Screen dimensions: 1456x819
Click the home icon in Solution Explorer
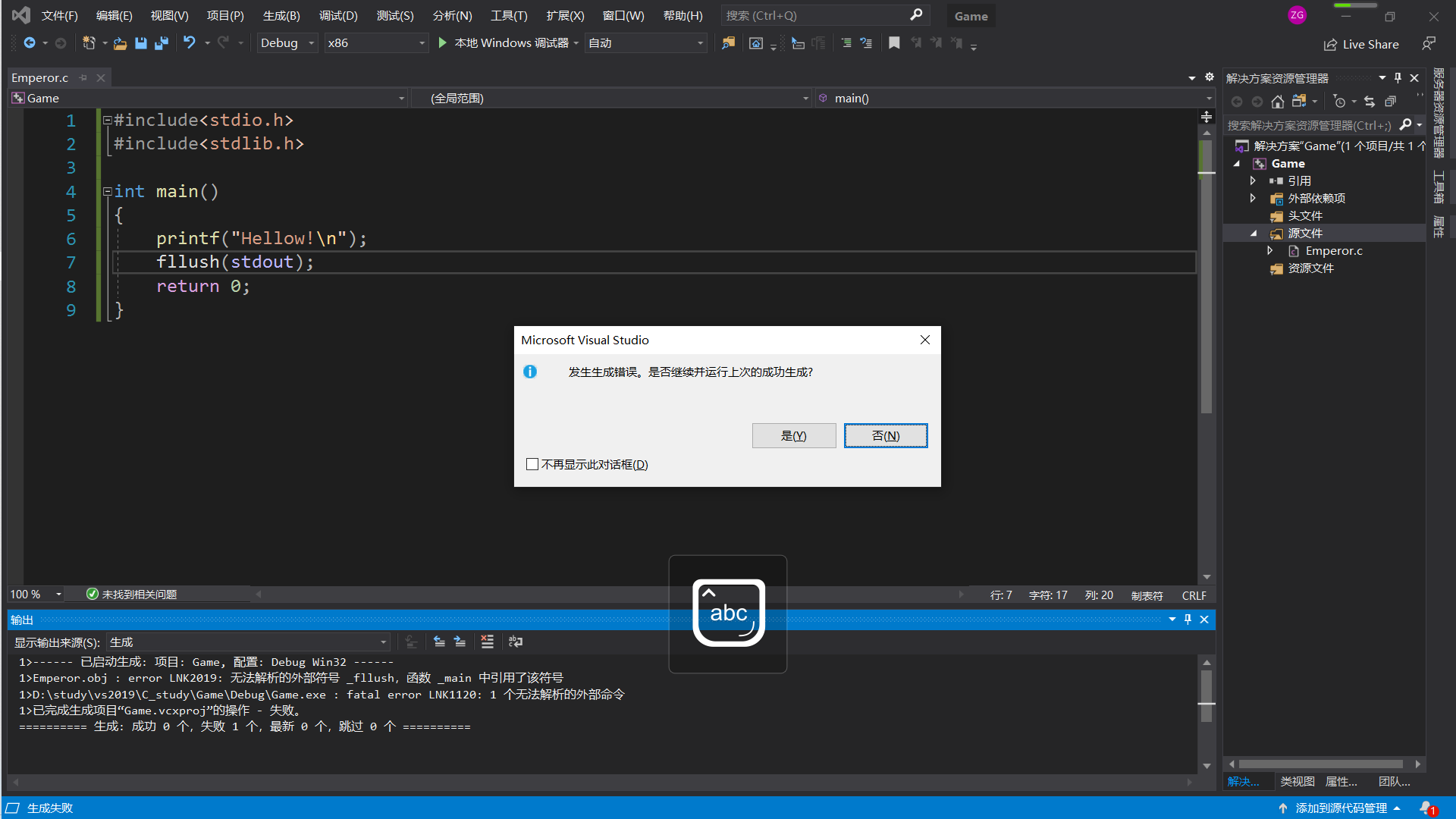(x=1278, y=102)
